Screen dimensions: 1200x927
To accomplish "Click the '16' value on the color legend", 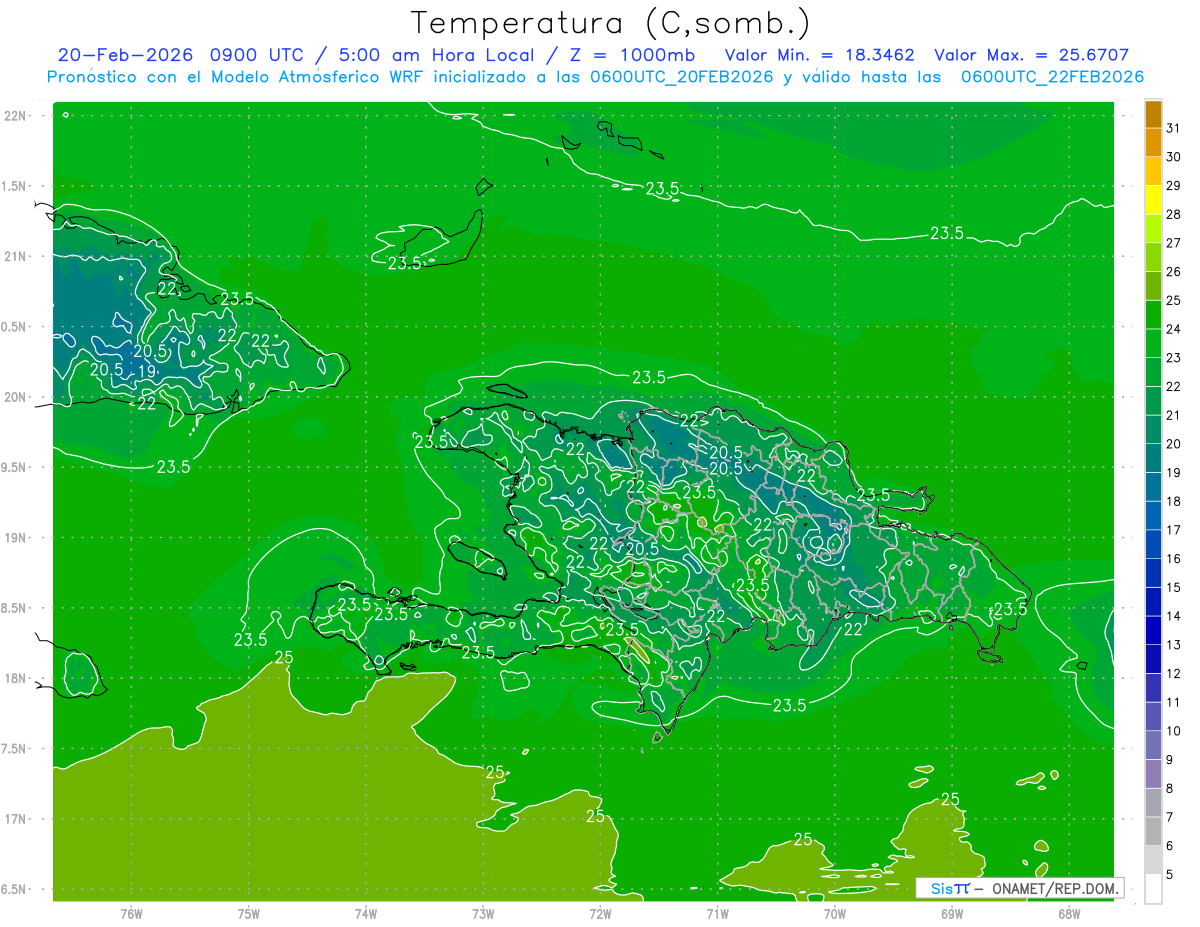I will [x=1173, y=559].
